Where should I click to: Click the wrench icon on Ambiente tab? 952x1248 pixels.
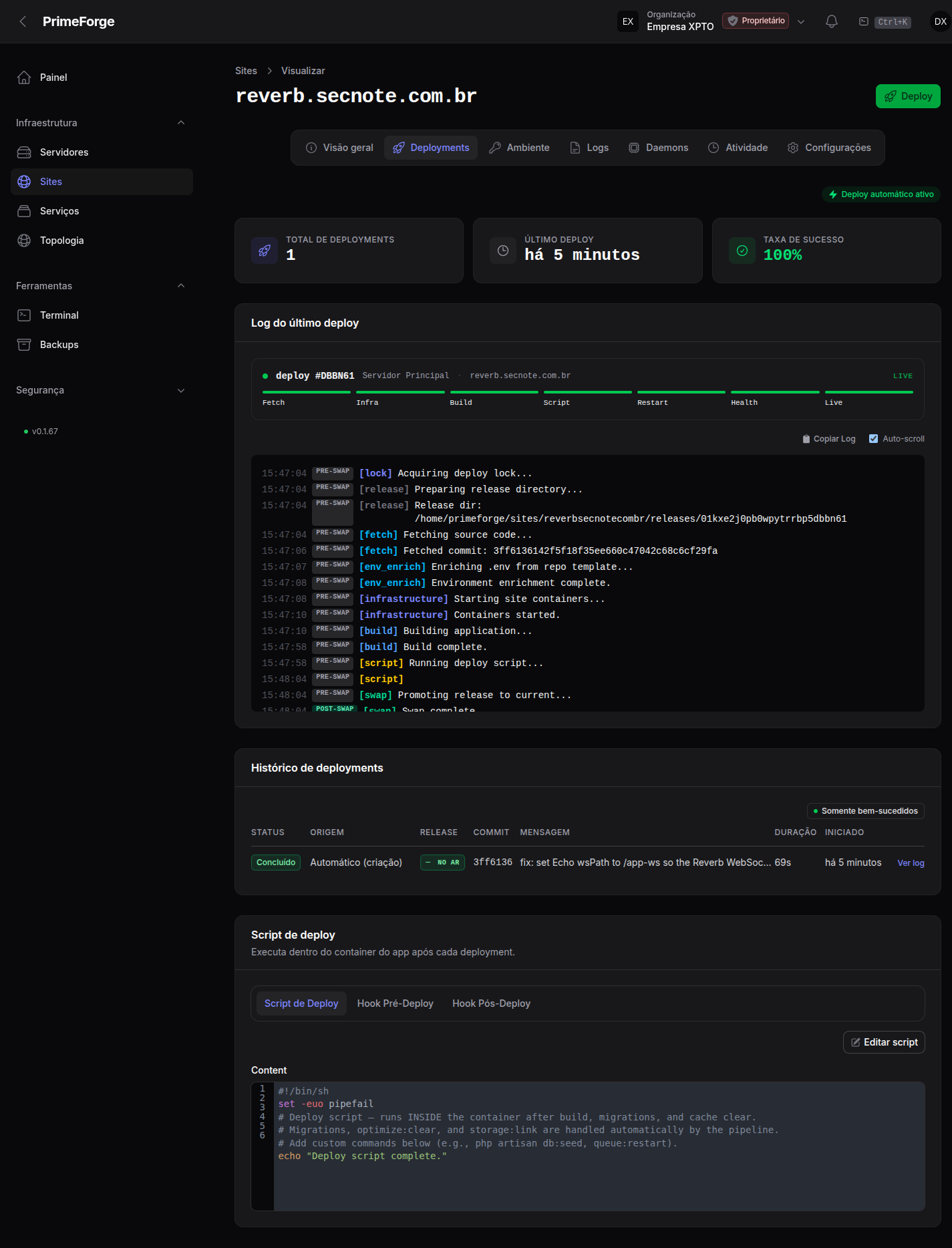495,148
